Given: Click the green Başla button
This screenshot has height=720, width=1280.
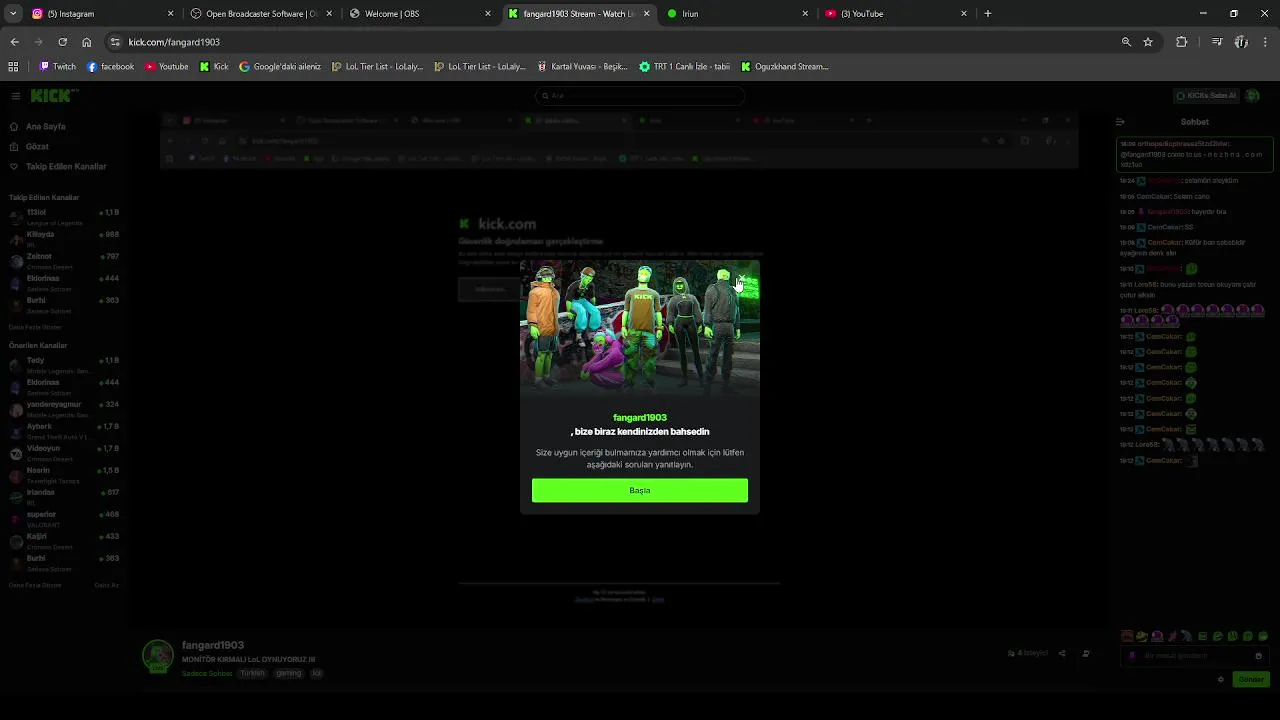Looking at the screenshot, I should (640, 490).
